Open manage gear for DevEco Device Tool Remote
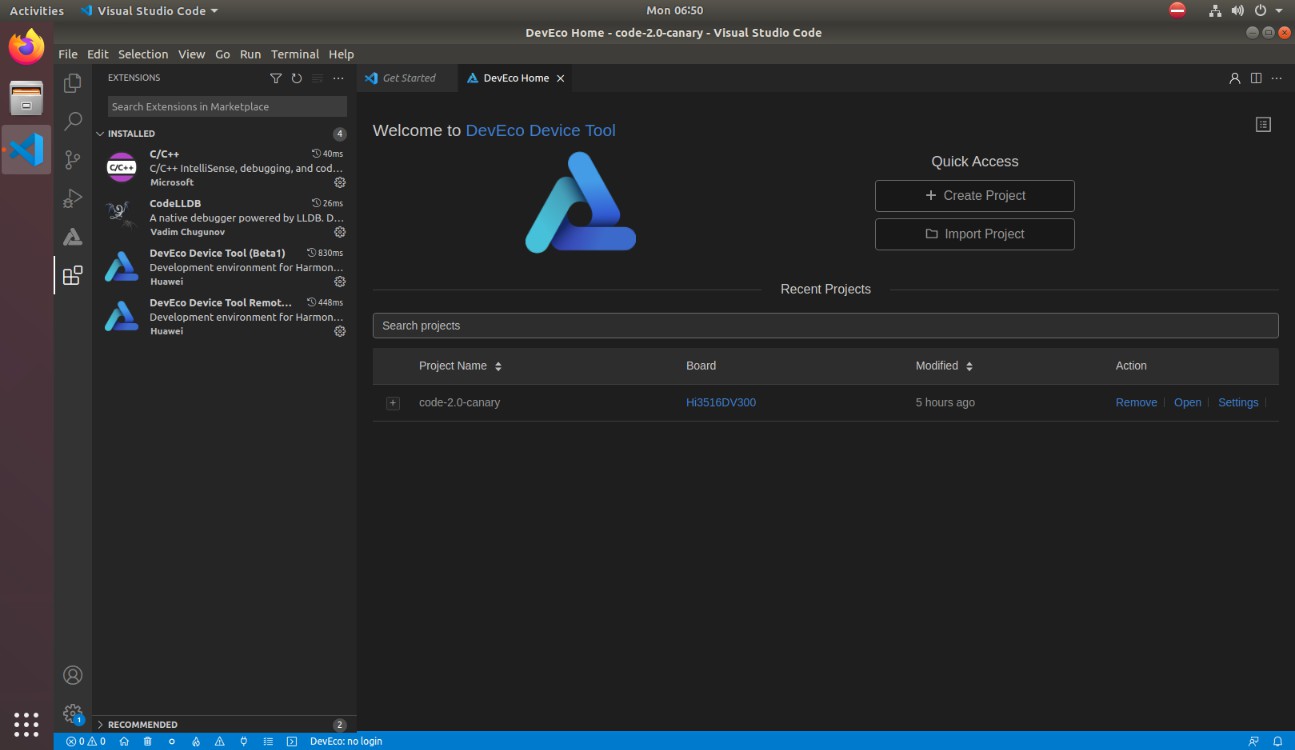 click(x=340, y=331)
